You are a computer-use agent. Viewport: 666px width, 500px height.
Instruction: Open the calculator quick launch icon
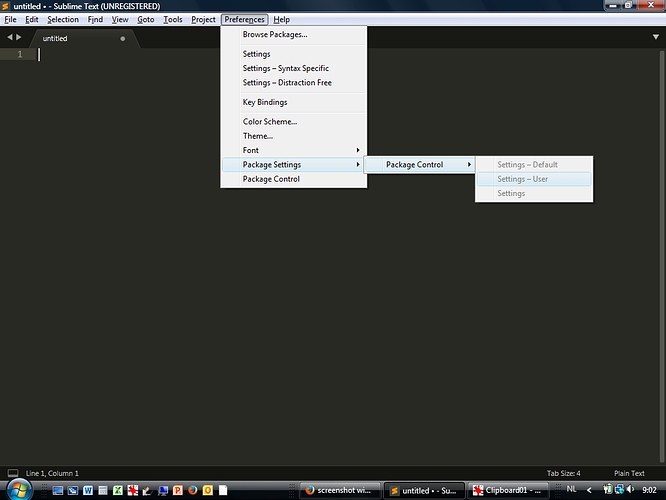tap(103, 490)
